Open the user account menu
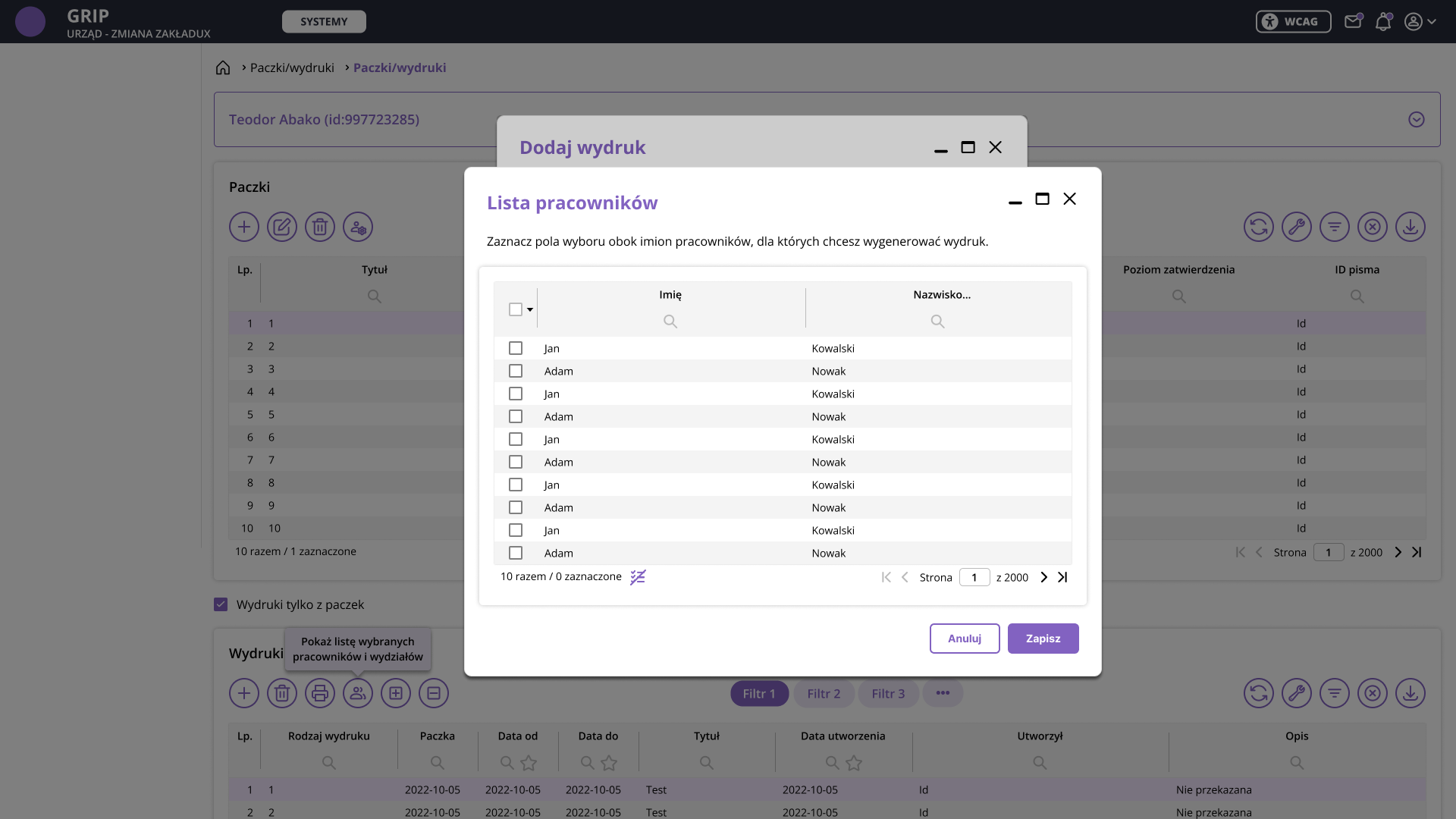Screen dimensions: 1456x819 click(x=1420, y=21)
